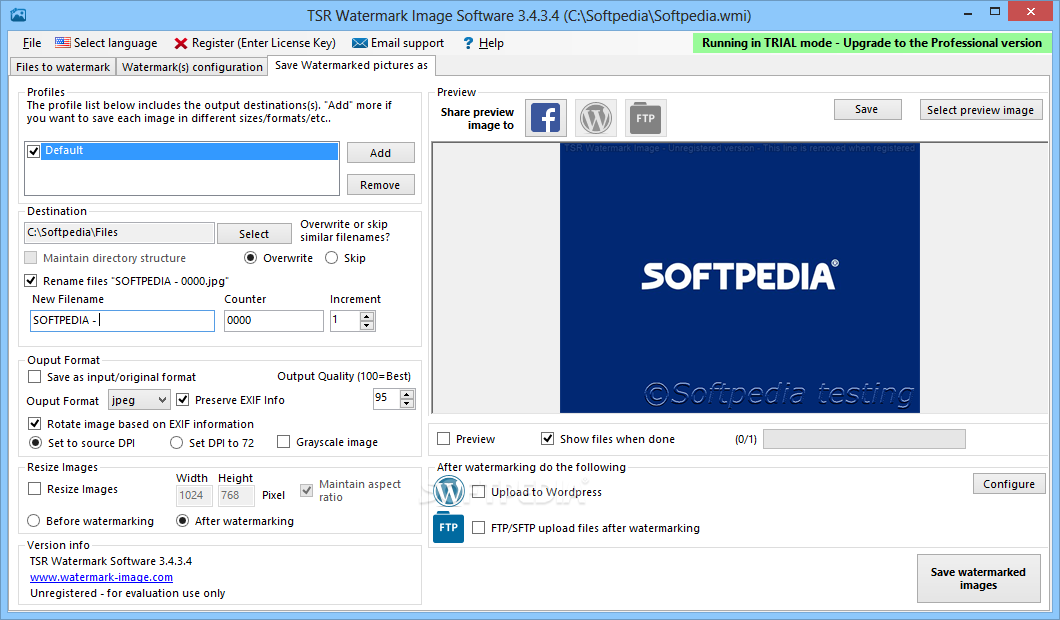Toggle the Rename files checkbox

pyautogui.click(x=30, y=281)
